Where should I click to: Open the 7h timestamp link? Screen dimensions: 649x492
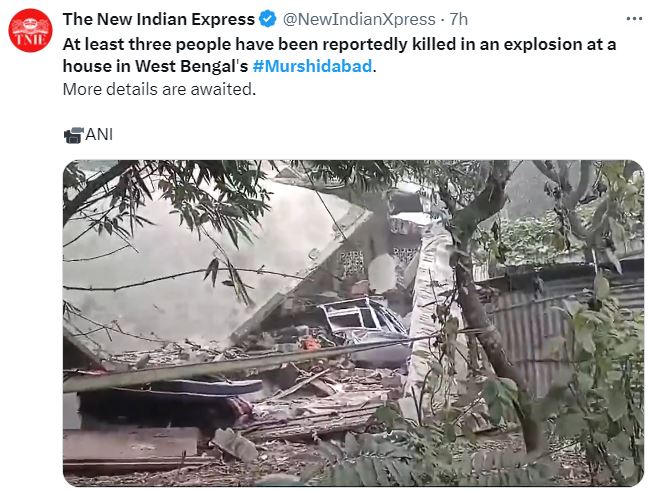coord(459,19)
